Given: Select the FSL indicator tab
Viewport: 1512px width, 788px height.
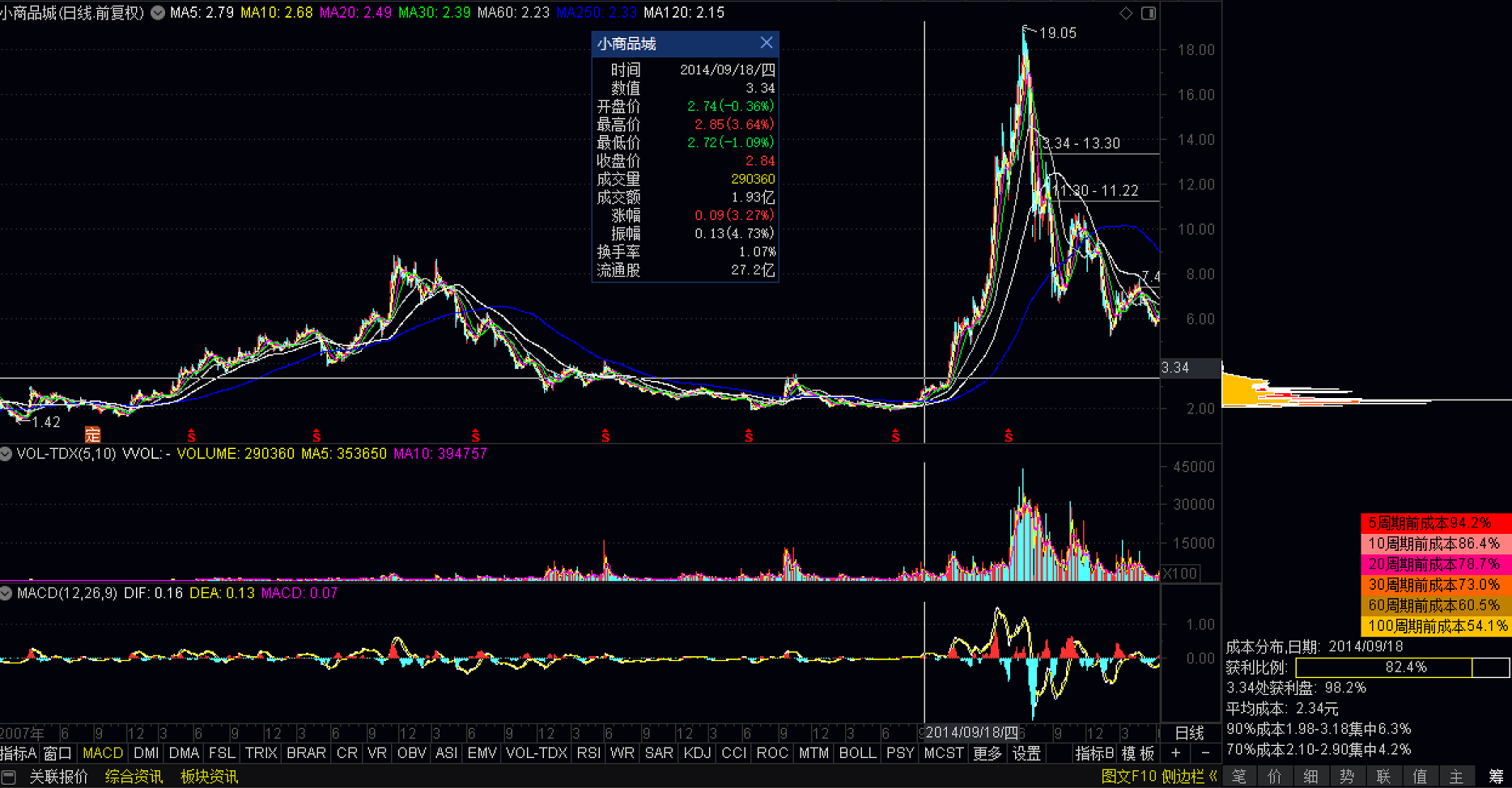Looking at the screenshot, I should coord(222,753).
